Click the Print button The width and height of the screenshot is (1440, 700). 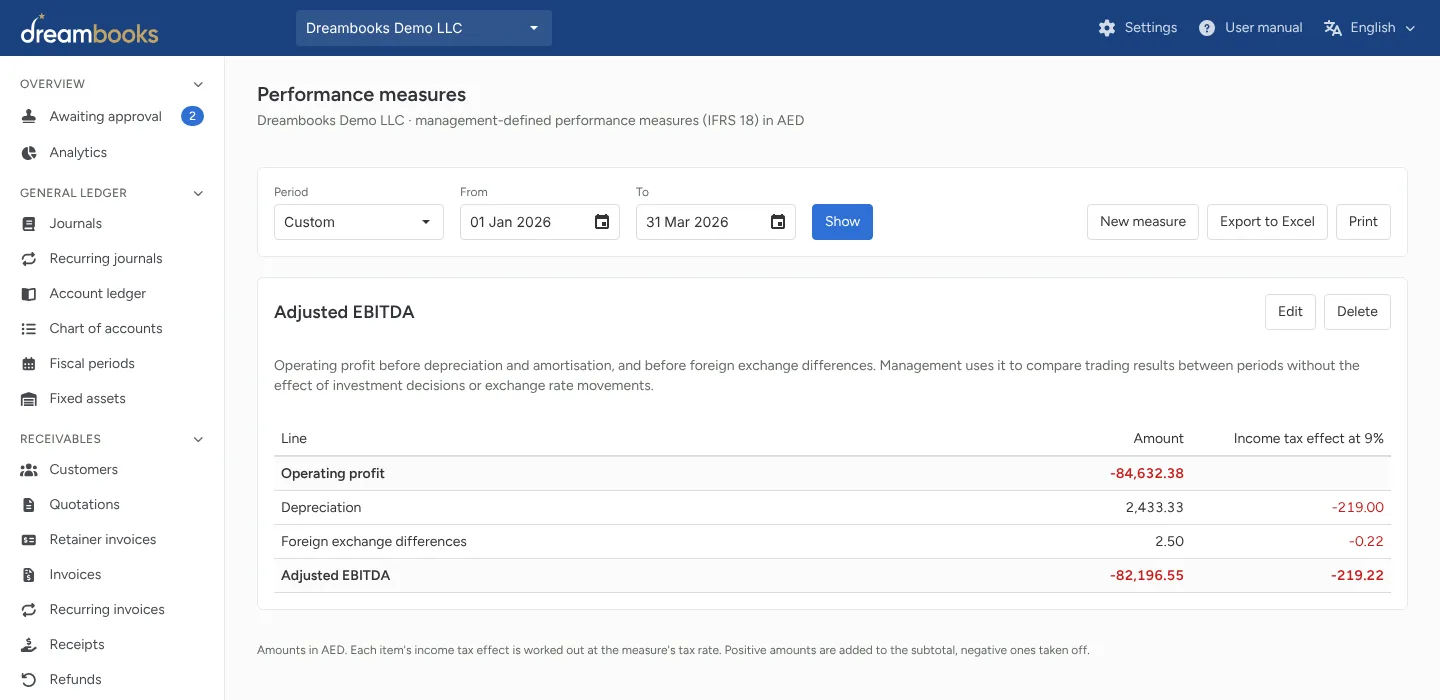coord(1363,222)
